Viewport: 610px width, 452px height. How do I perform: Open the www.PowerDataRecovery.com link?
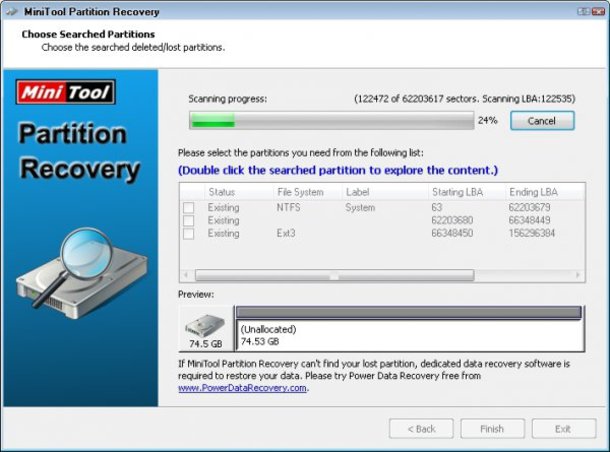tap(242, 388)
